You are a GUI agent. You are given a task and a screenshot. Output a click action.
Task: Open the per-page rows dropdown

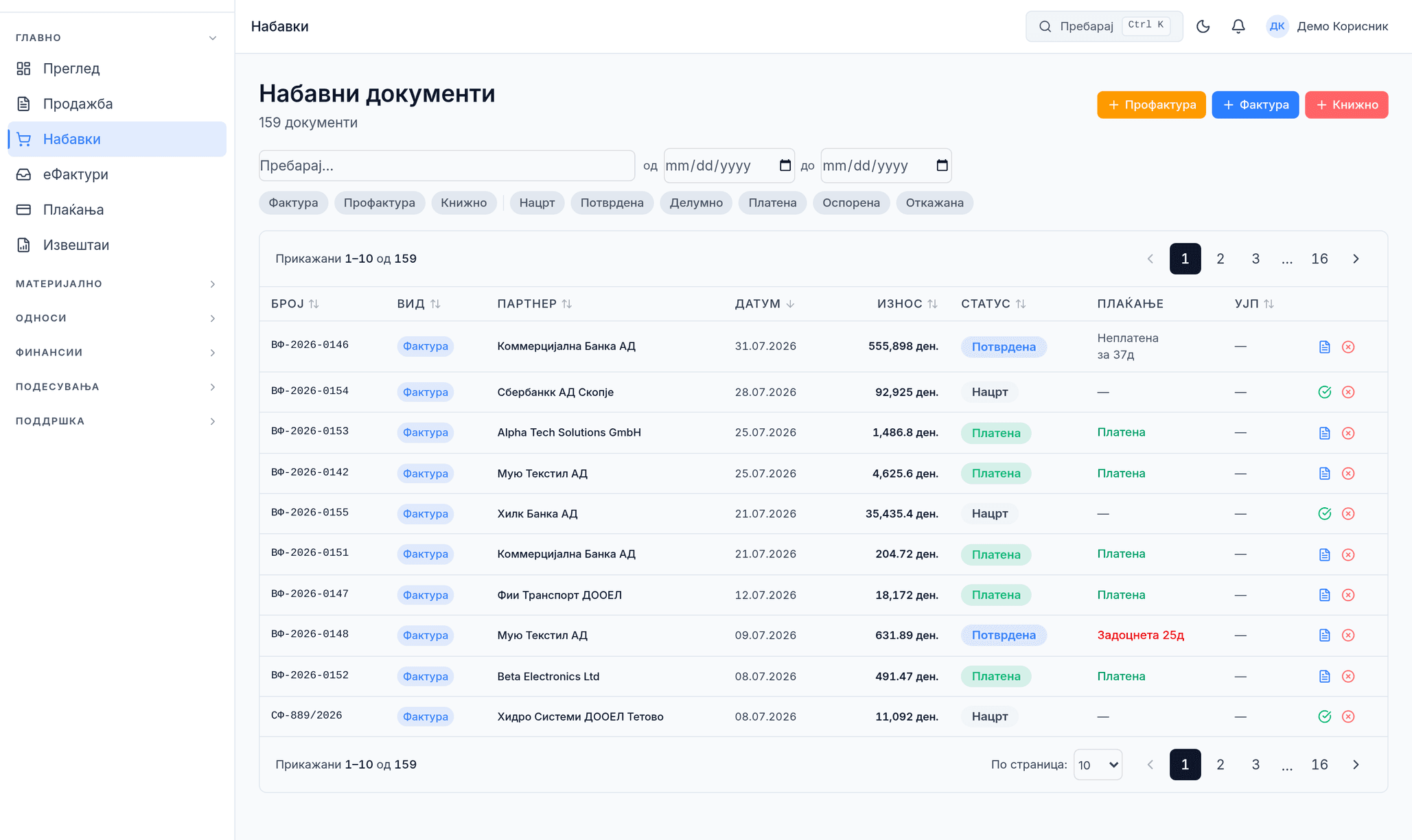[1098, 765]
